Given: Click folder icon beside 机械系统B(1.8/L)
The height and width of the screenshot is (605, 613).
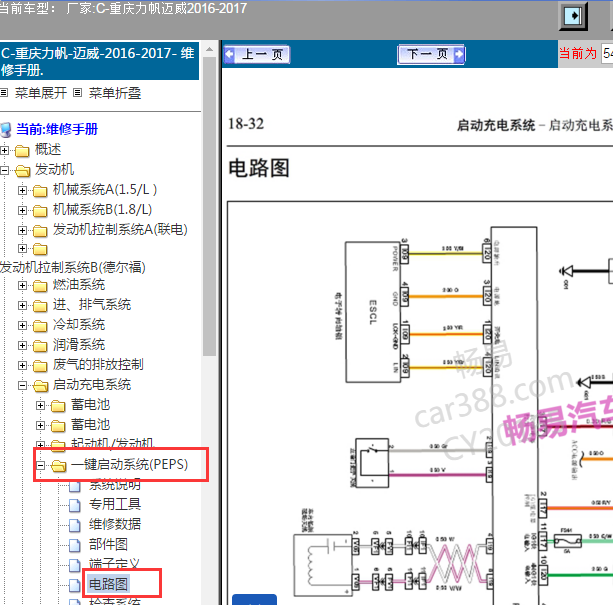Looking at the screenshot, I should [x=40, y=211].
